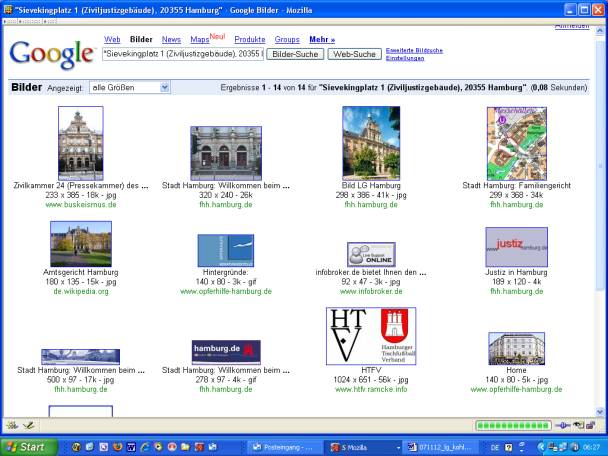Click 'Hintergründe:' row's www.opferhilfe-hamburg.de text
The height and width of the screenshot is (456, 608).
pyautogui.click(x=226, y=292)
